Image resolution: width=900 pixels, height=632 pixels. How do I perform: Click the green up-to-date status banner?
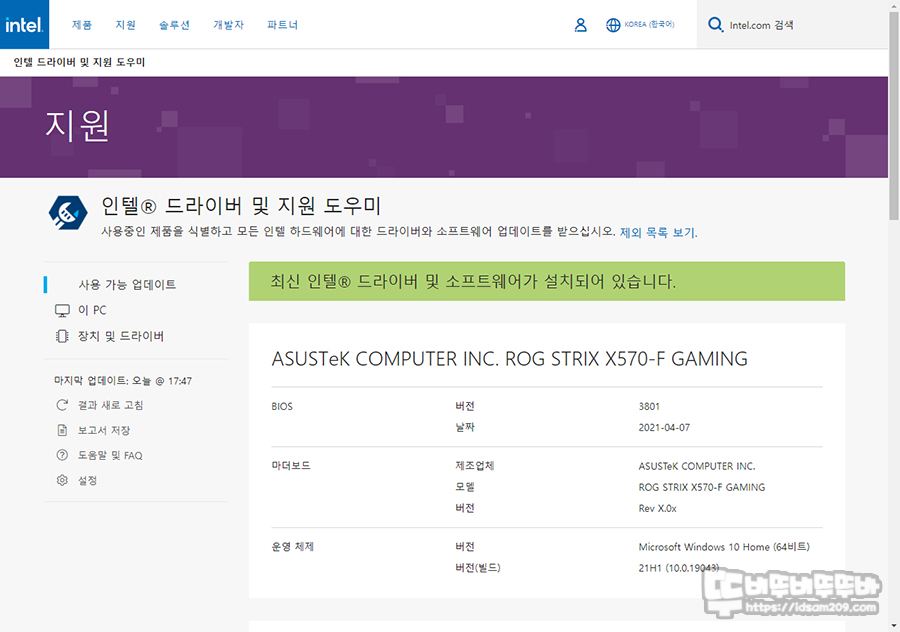[x=546, y=281]
